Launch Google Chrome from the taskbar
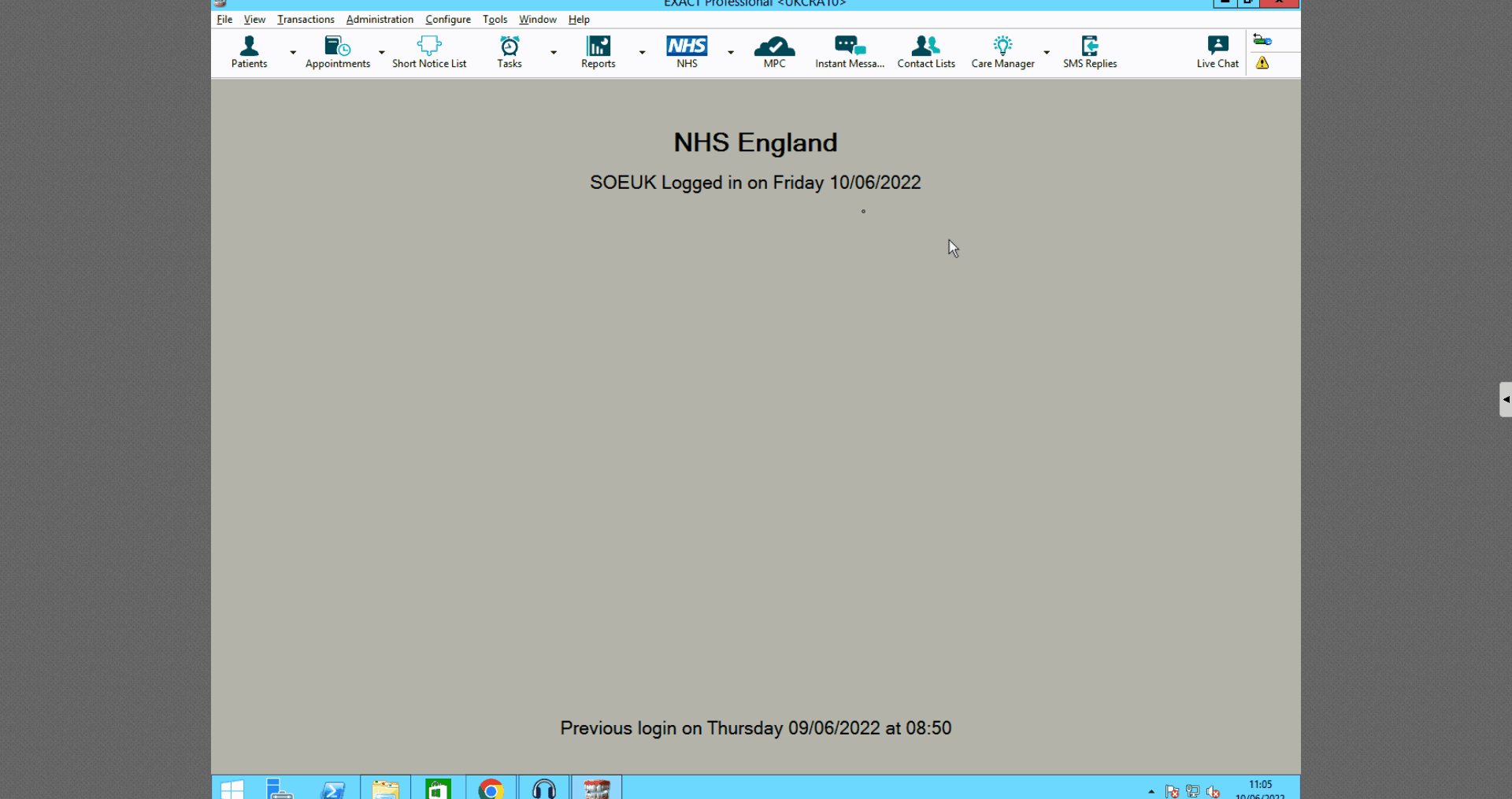Viewport: 1512px width, 799px height. click(491, 788)
